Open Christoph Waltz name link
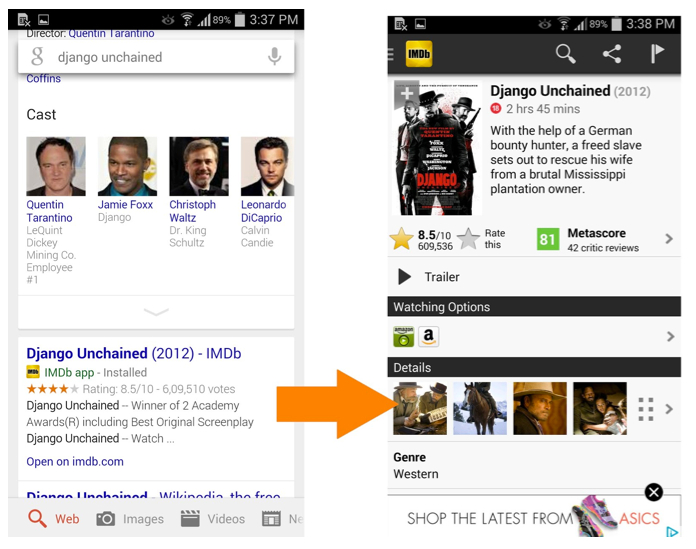 (192, 211)
